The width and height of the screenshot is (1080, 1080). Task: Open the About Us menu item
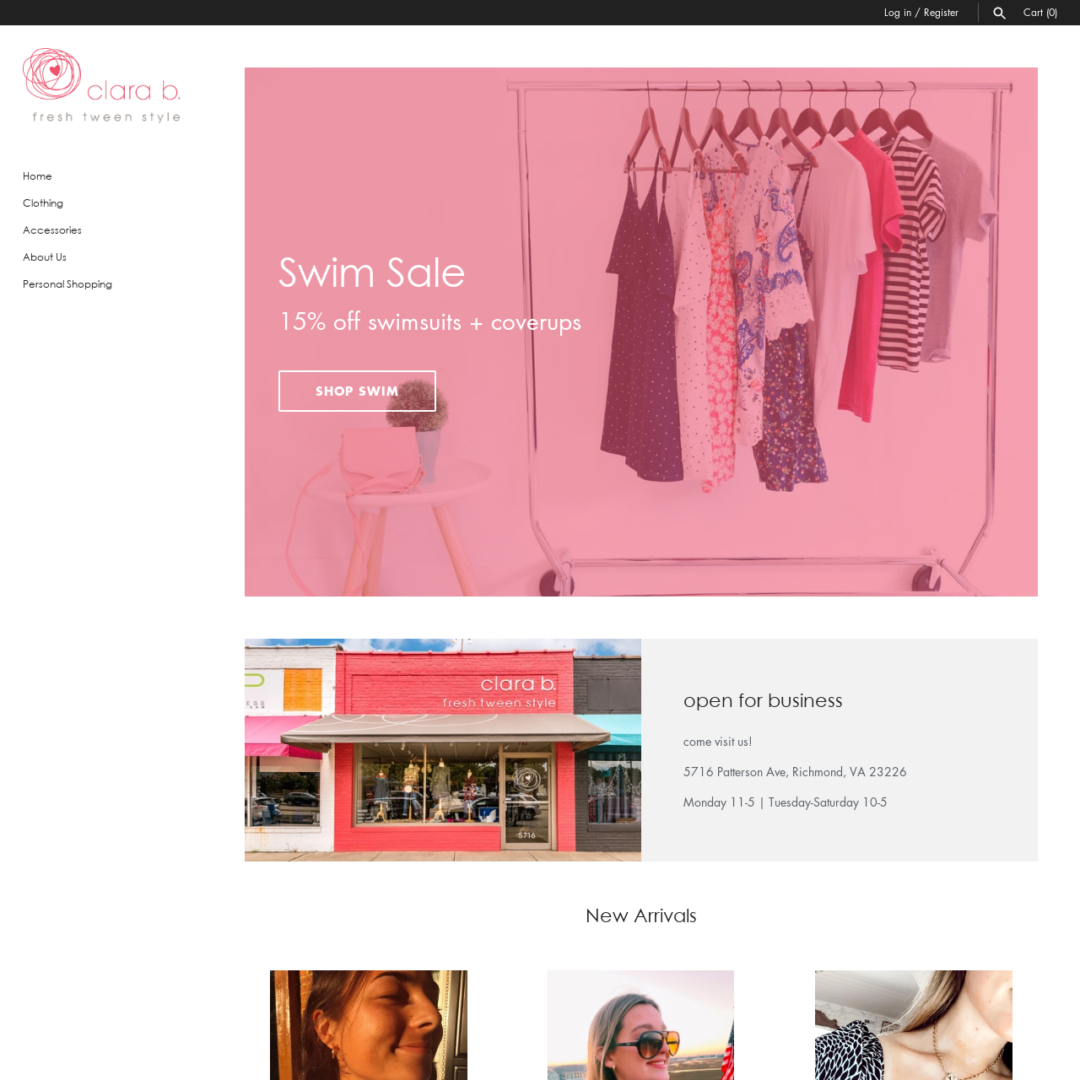[45, 257]
